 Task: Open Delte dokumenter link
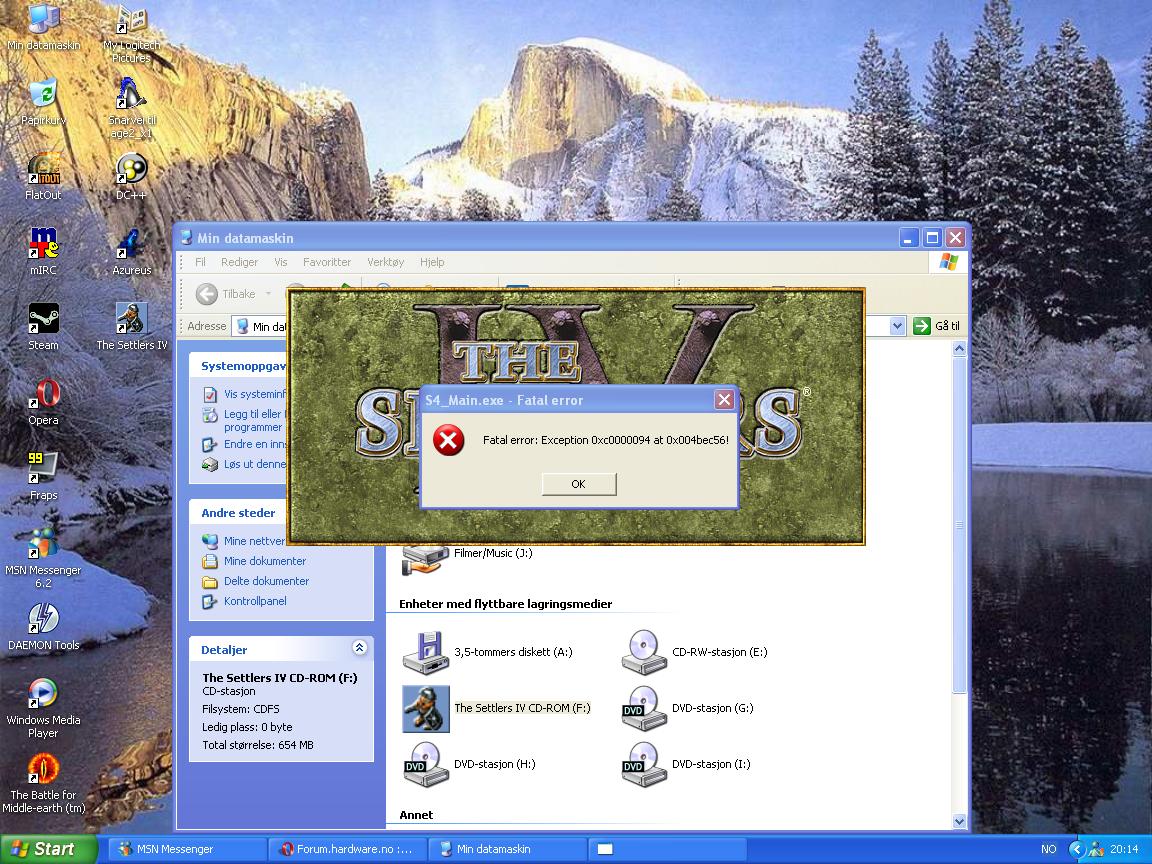[x=256, y=580]
